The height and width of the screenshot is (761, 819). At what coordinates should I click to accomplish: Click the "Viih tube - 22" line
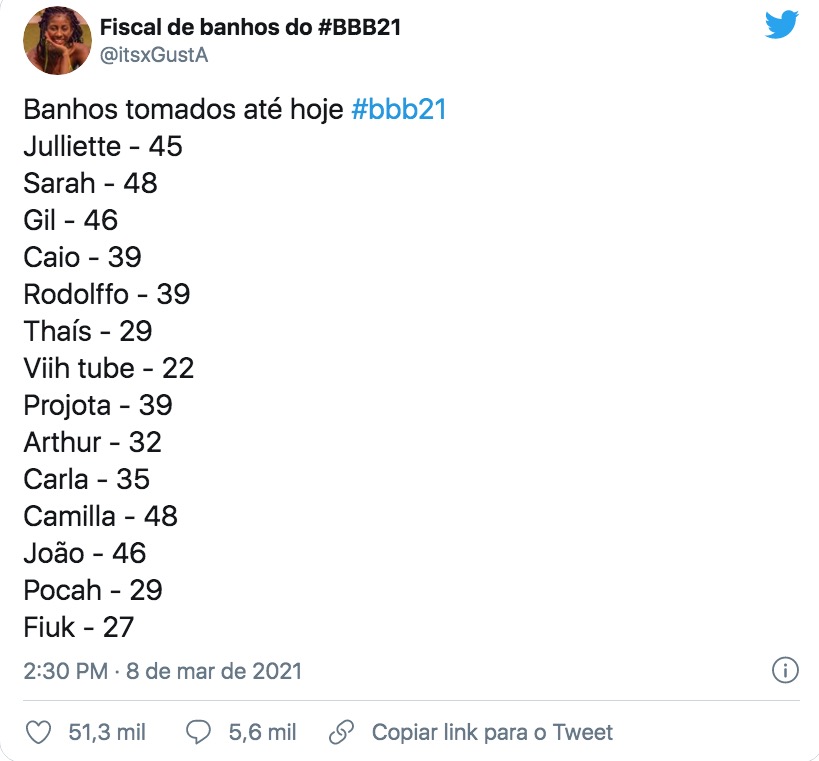[109, 368]
